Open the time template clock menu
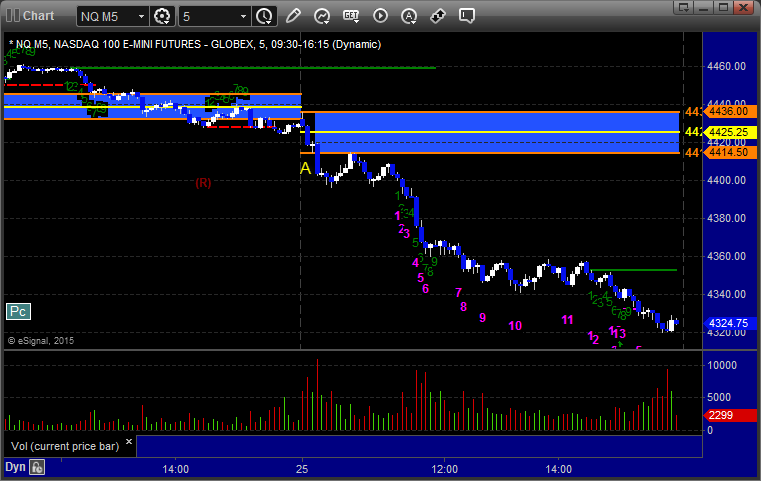The width and height of the screenshot is (761, 481). 265,16
